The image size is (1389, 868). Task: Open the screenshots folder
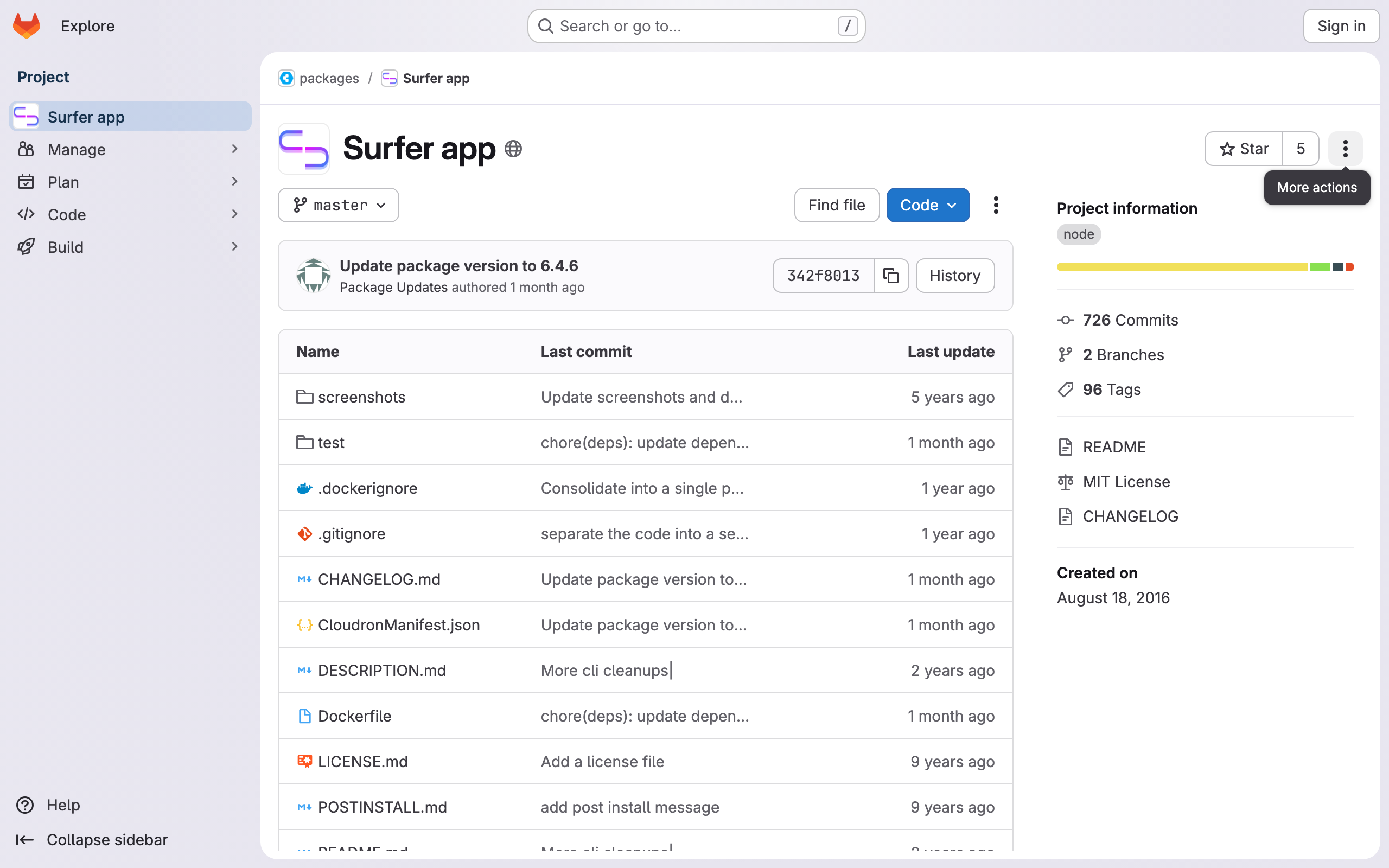tap(361, 397)
